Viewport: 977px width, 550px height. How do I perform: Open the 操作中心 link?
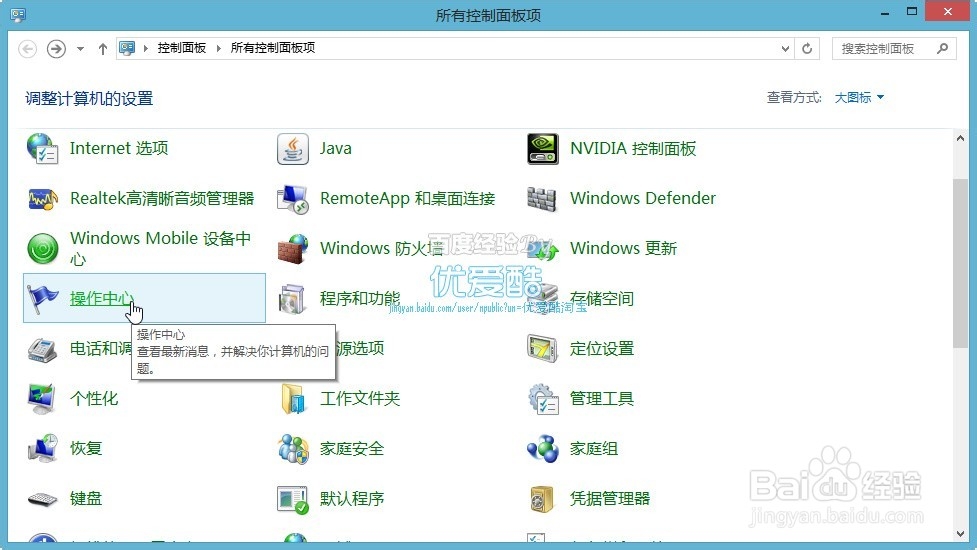[x=102, y=298]
